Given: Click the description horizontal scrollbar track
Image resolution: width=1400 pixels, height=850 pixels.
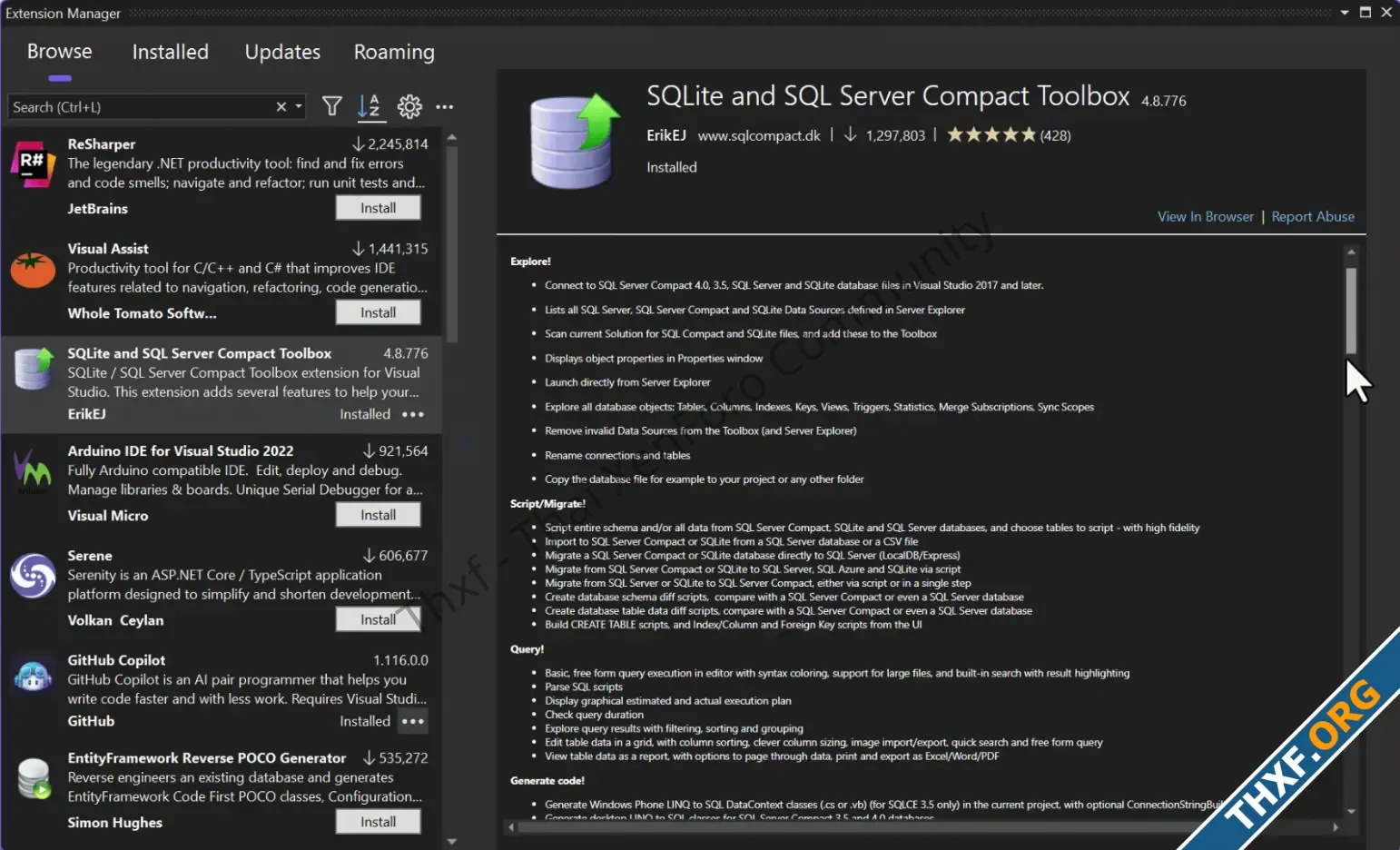Looking at the screenshot, I should click(x=922, y=827).
